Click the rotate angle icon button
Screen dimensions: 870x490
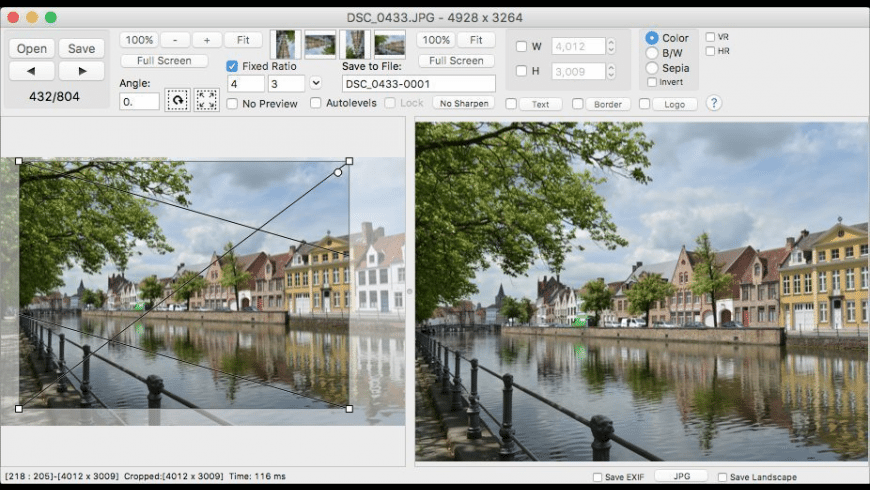[177, 101]
